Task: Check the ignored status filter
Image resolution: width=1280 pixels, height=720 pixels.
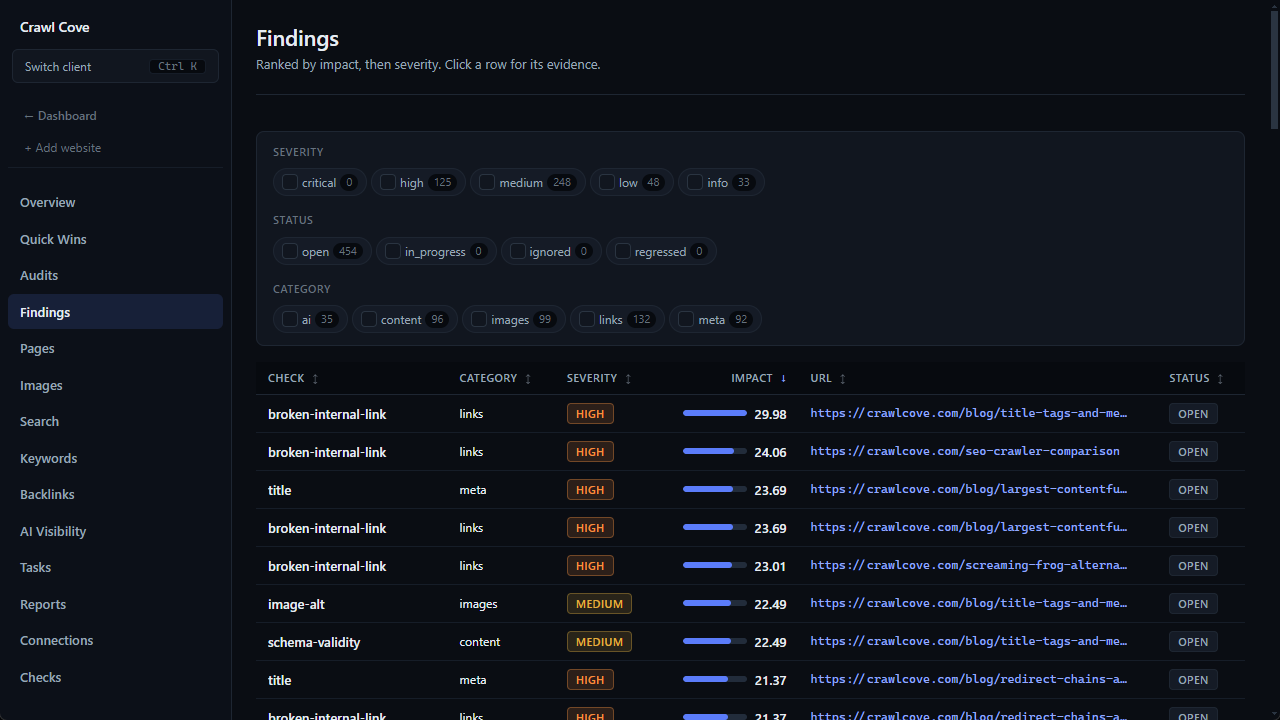Action: point(517,251)
